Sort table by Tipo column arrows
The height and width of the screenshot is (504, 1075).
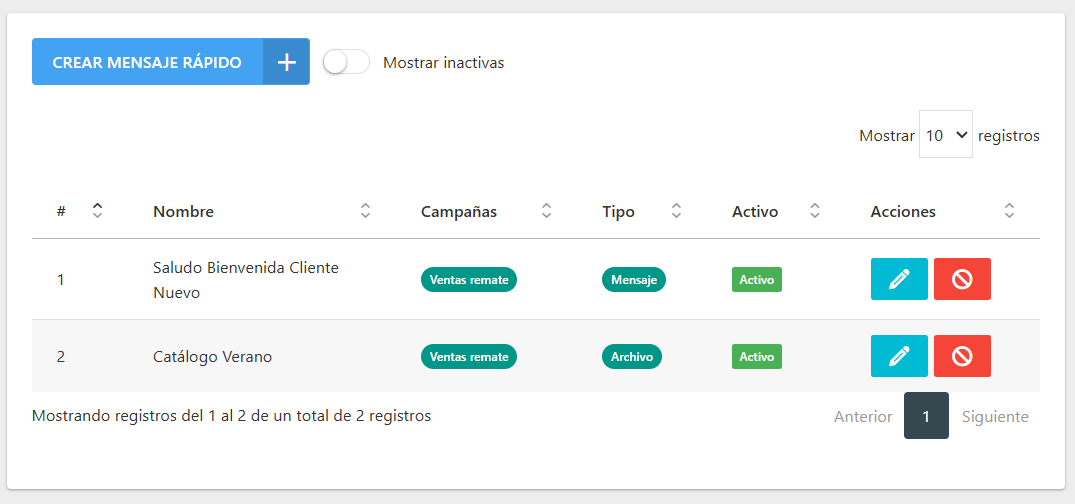tap(676, 211)
